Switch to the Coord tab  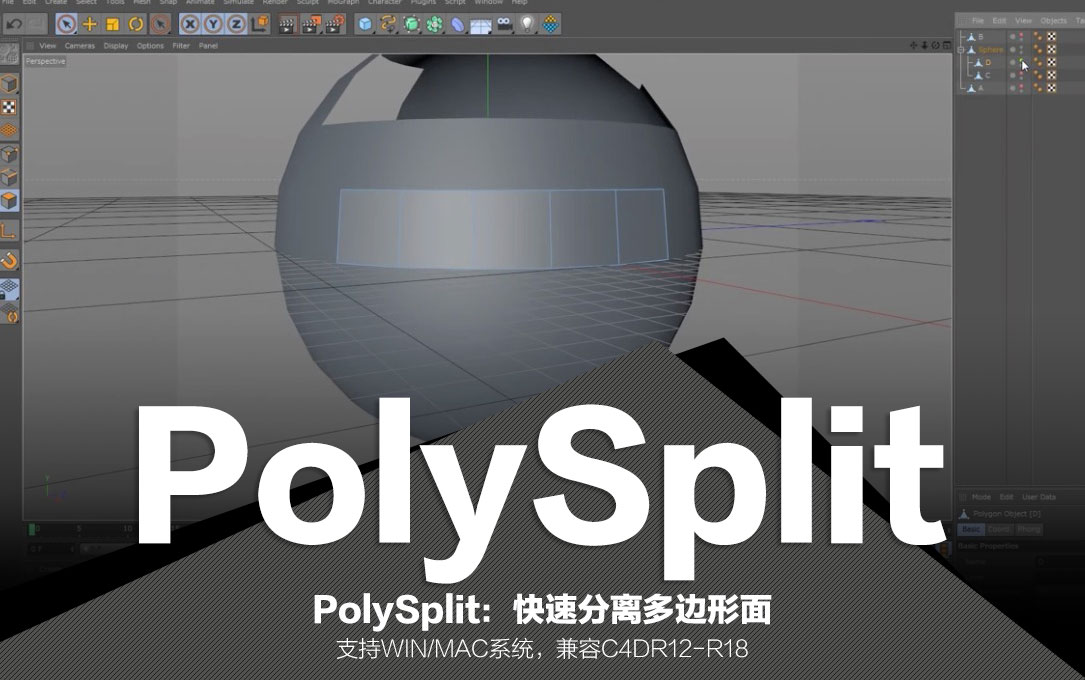click(x=999, y=530)
